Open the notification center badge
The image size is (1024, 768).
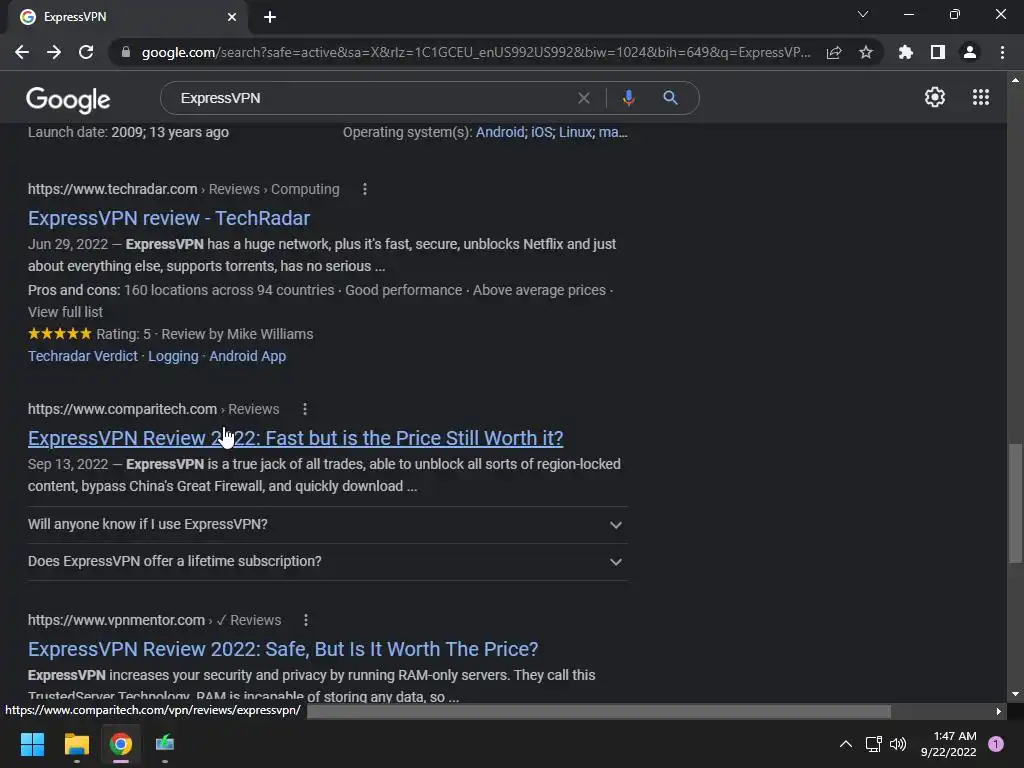(996, 744)
